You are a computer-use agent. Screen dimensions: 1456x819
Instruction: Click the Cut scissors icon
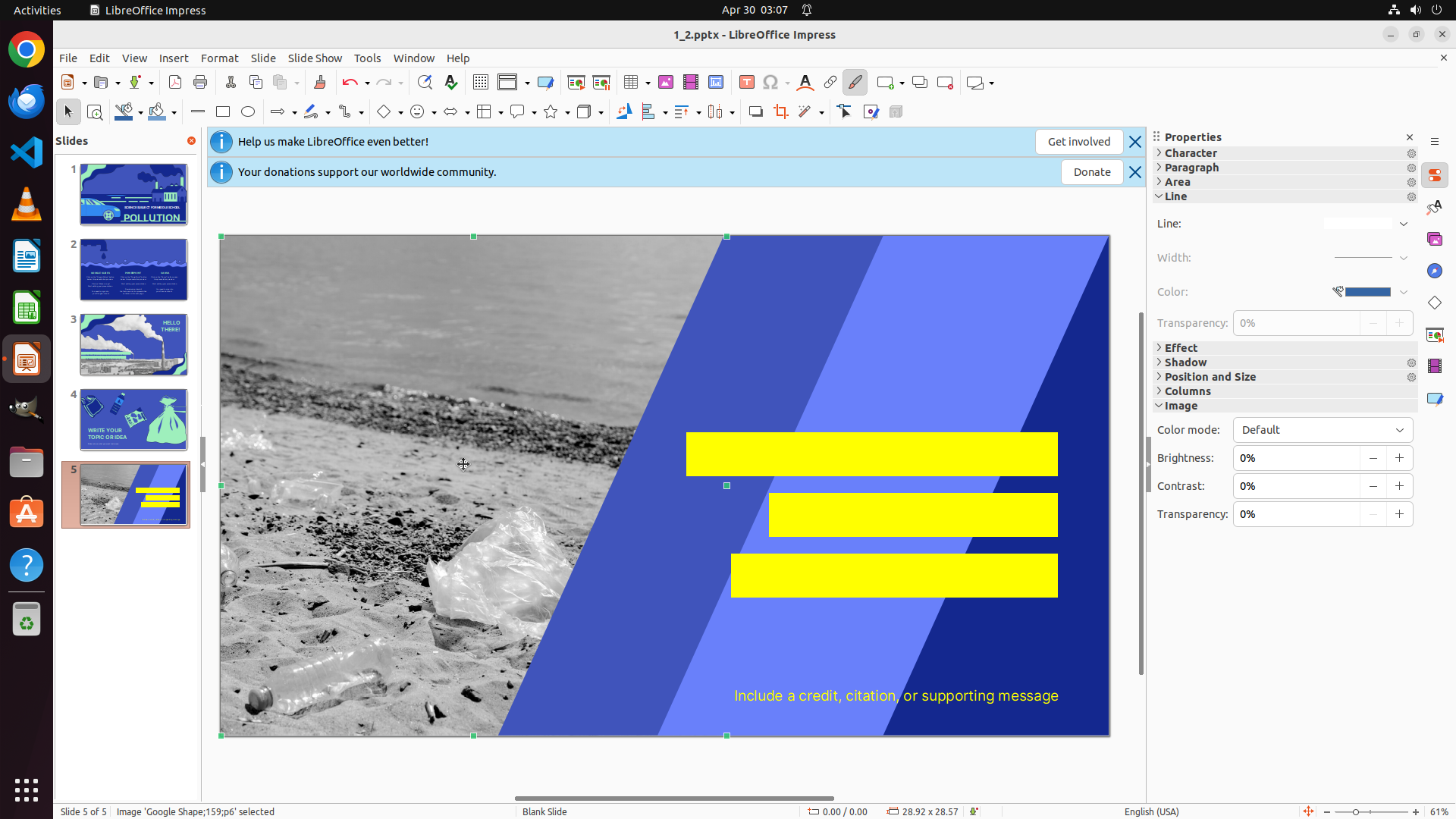tap(231, 83)
